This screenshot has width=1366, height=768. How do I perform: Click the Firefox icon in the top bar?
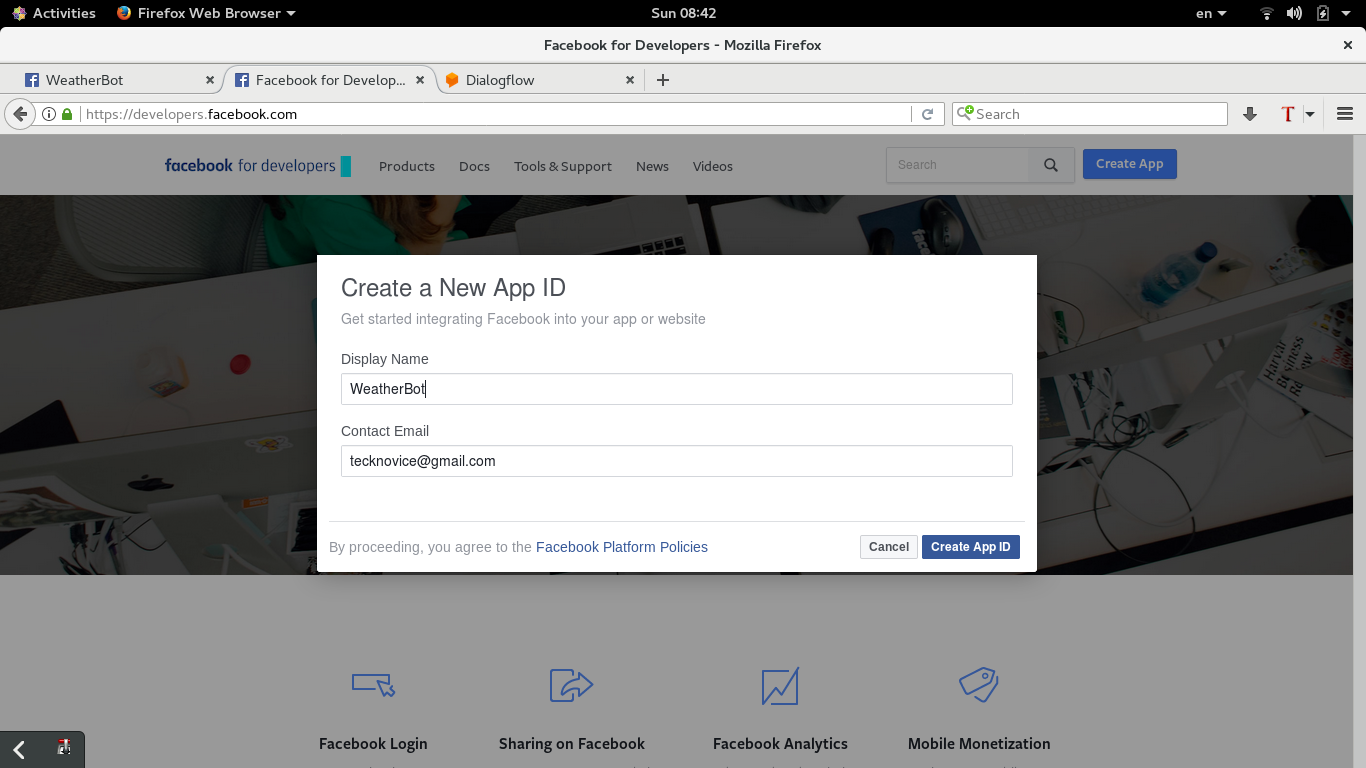click(124, 13)
